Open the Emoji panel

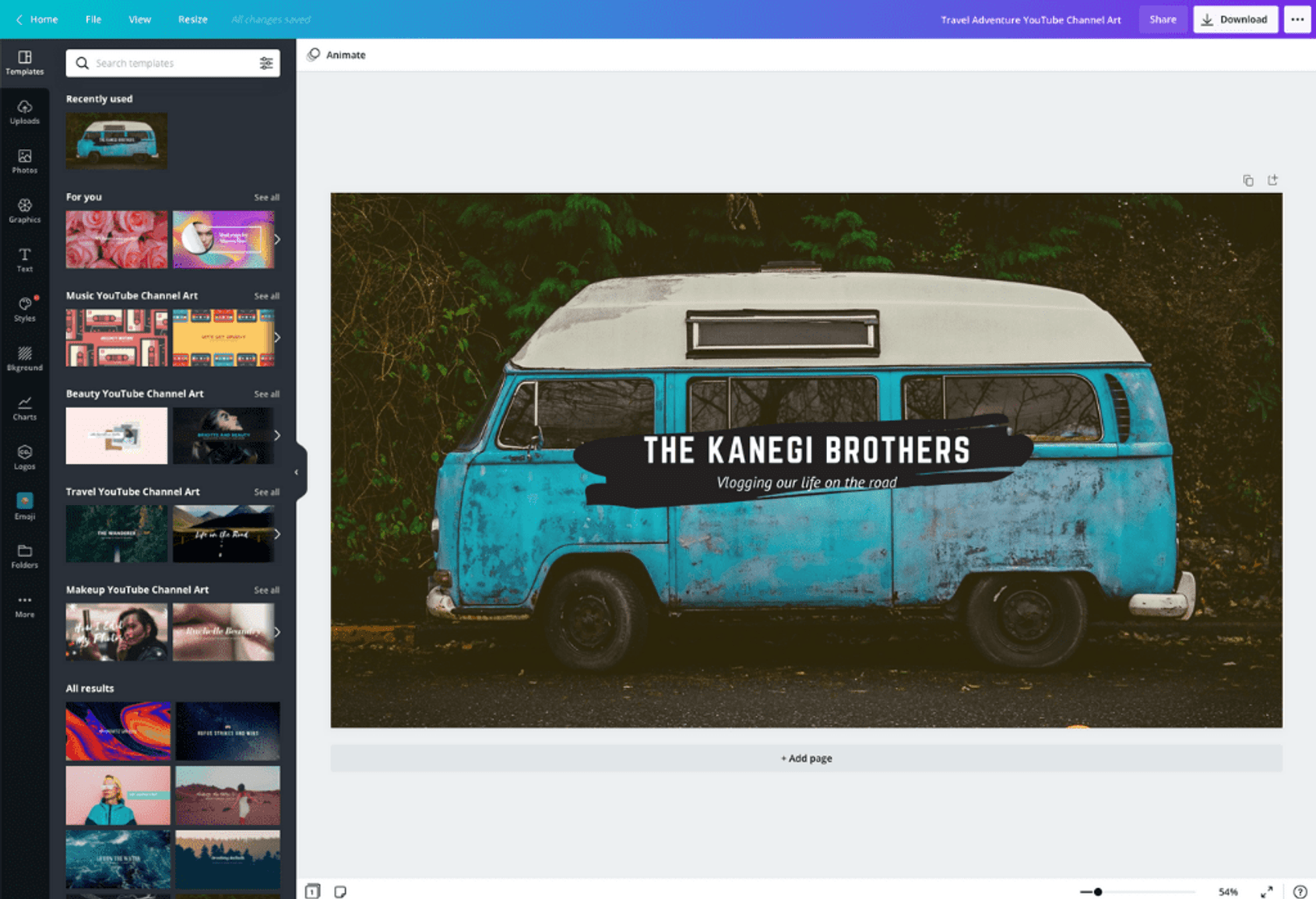coord(25,506)
